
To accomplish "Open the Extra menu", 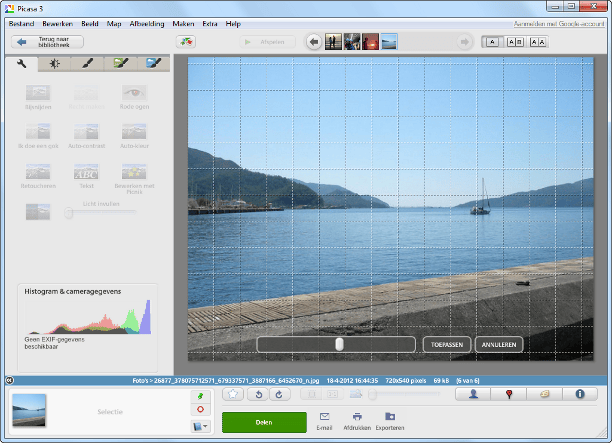I will 210,24.
